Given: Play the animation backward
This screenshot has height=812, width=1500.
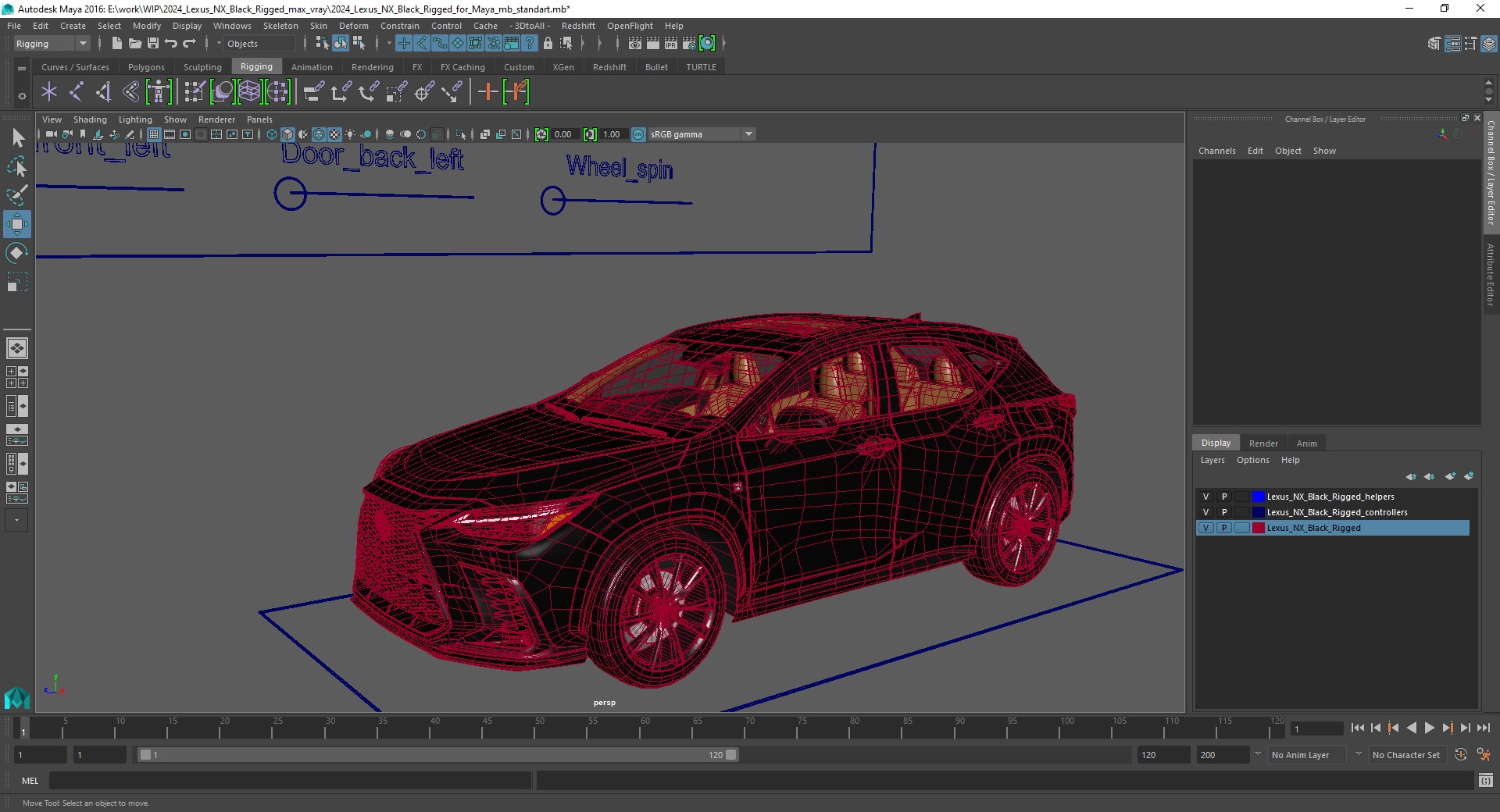Looking at the screenshot, I should point(1411,728).
